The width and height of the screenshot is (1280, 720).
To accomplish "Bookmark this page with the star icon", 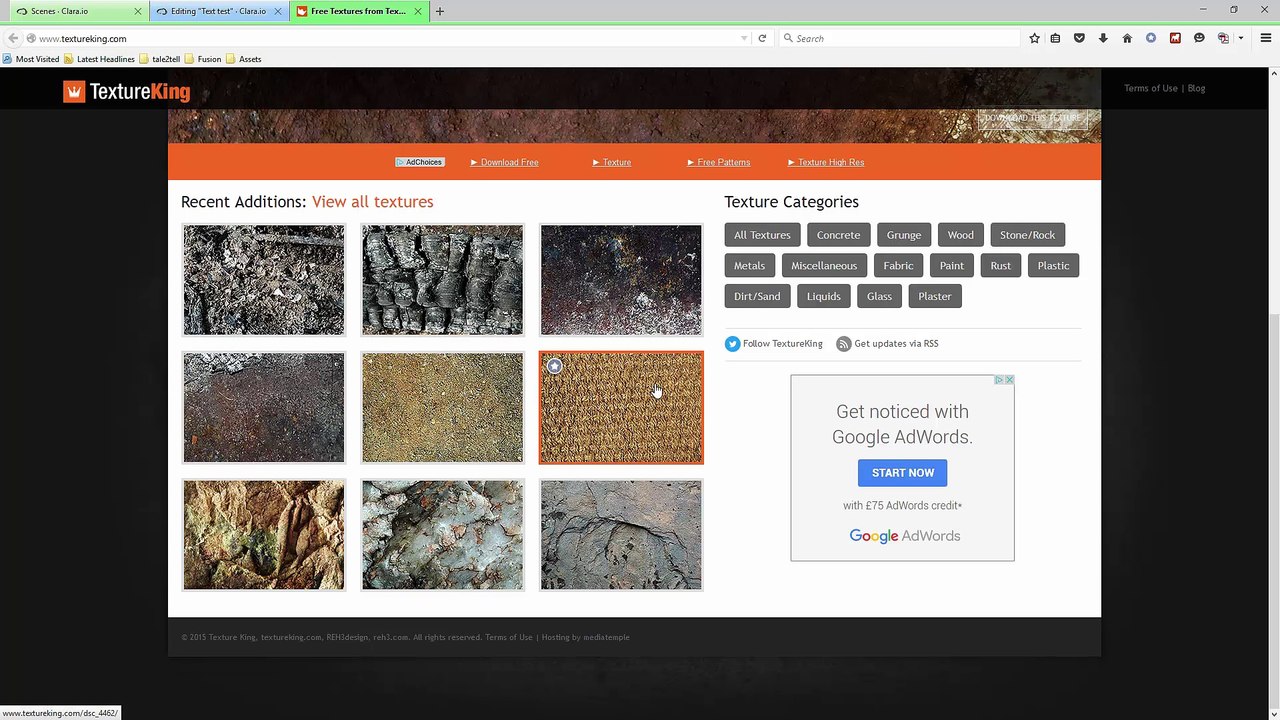I will [1035, 38].
